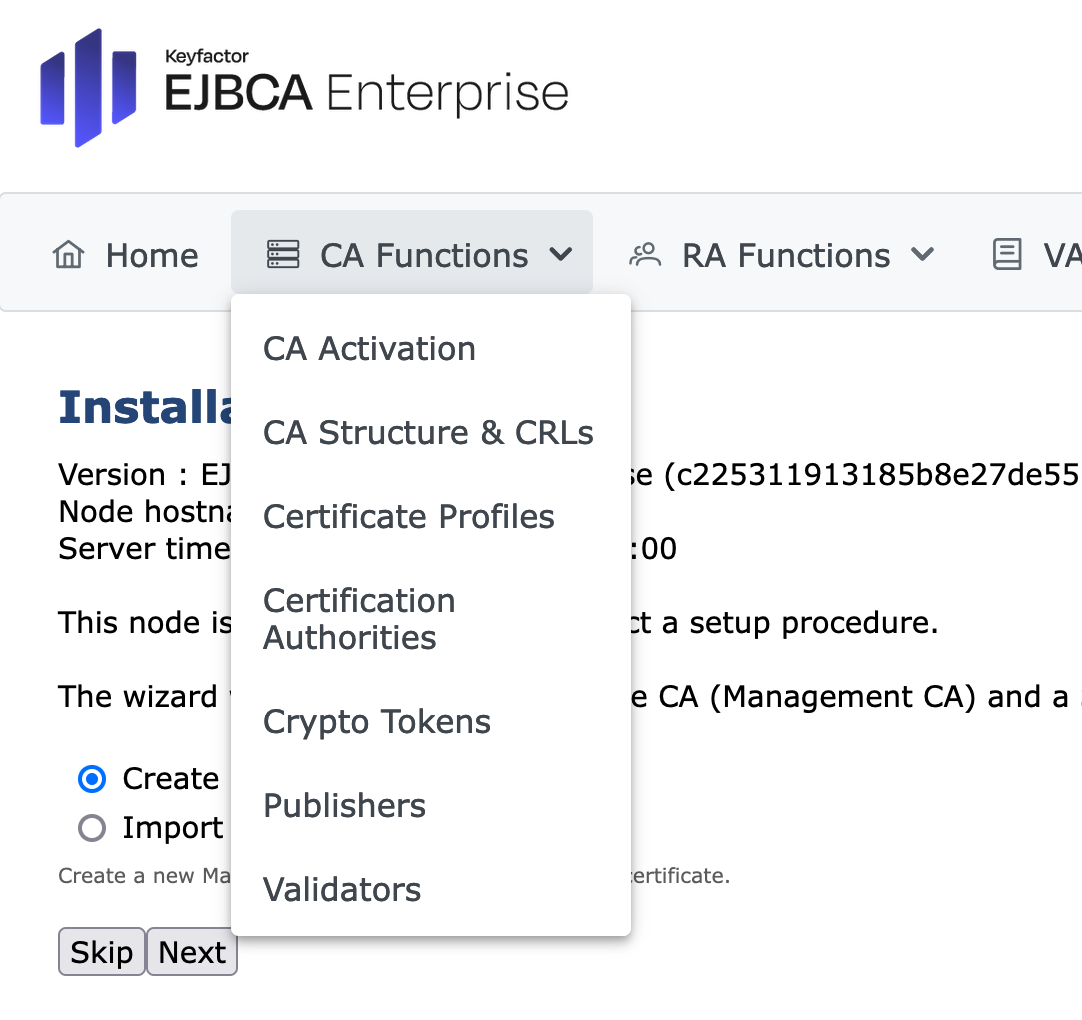This screenshot has width=1082, height=1020.
Task: Select the Import radio button
Action: pyautogui.click(x=92, y=828)
